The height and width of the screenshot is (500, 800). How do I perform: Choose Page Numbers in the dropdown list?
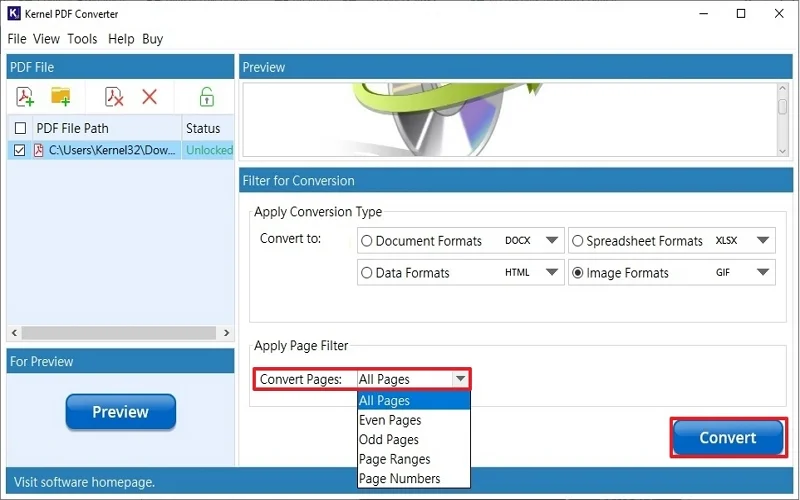pyautogui.click(x=414, y=479)
